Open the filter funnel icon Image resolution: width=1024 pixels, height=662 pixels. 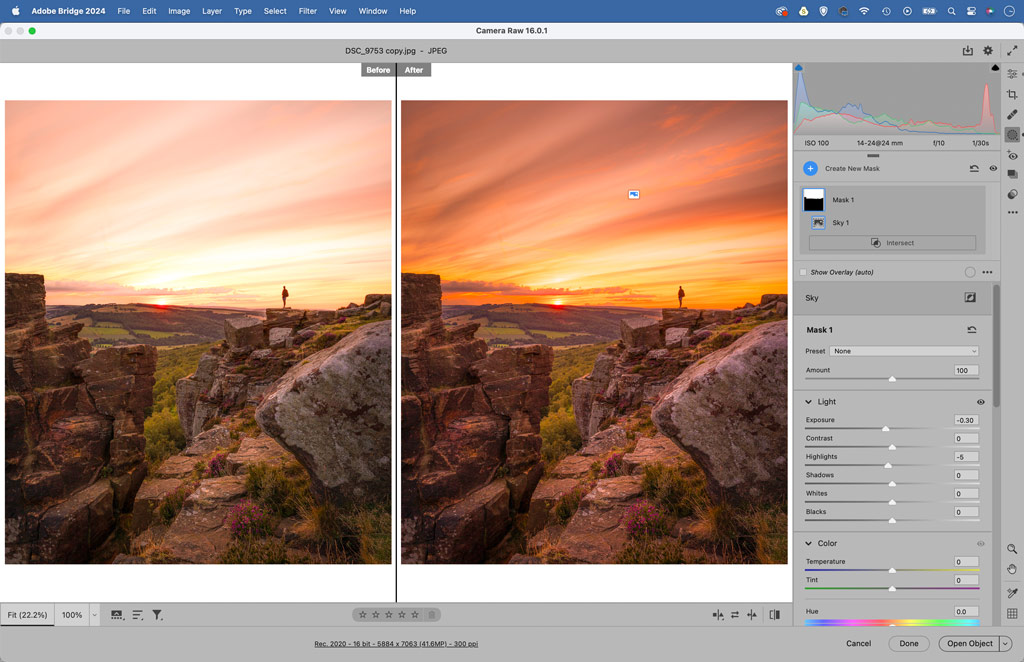pos(157,615)
